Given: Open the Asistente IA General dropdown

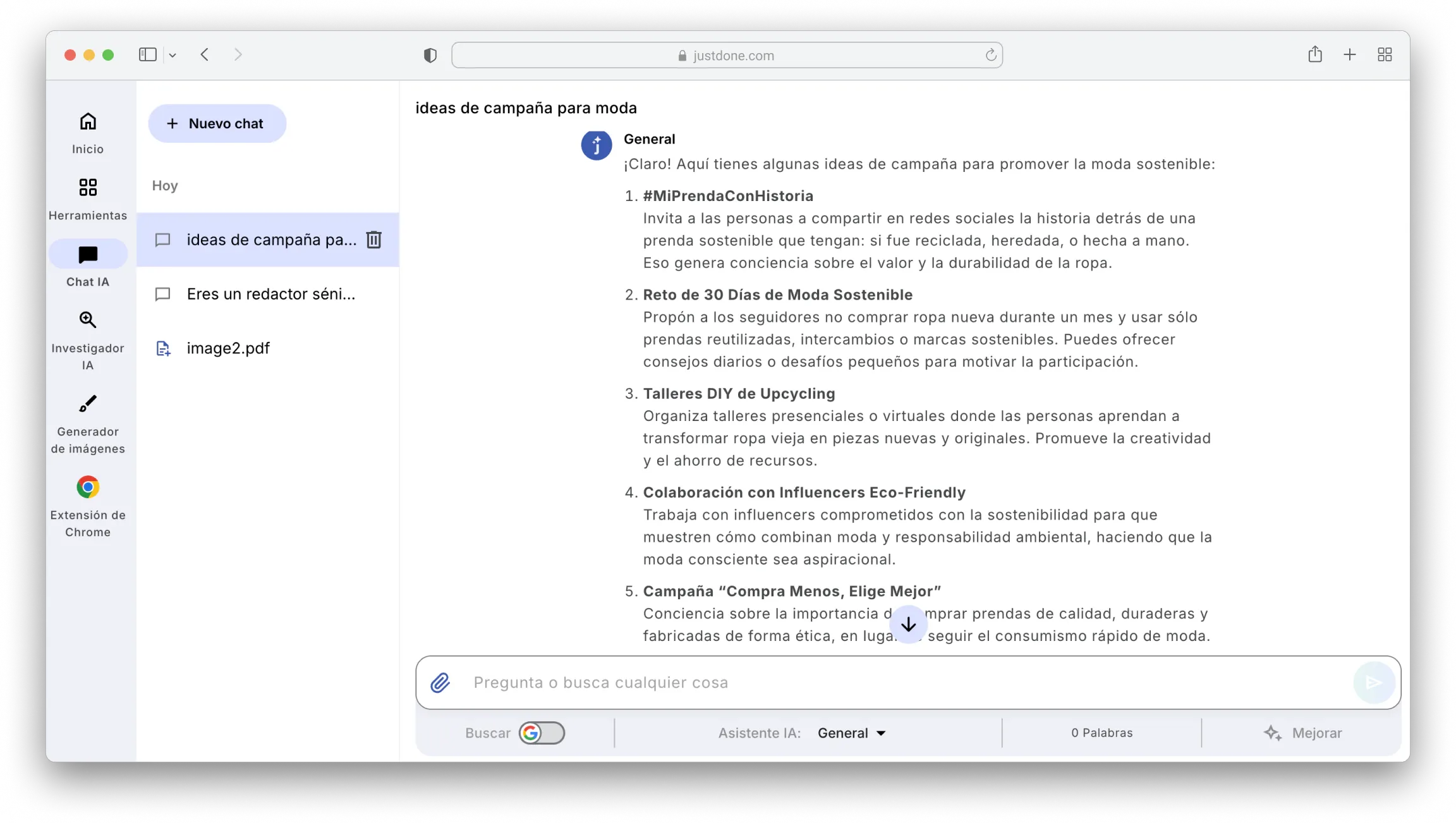Looking at the screenshot, I should pos(851,733).
